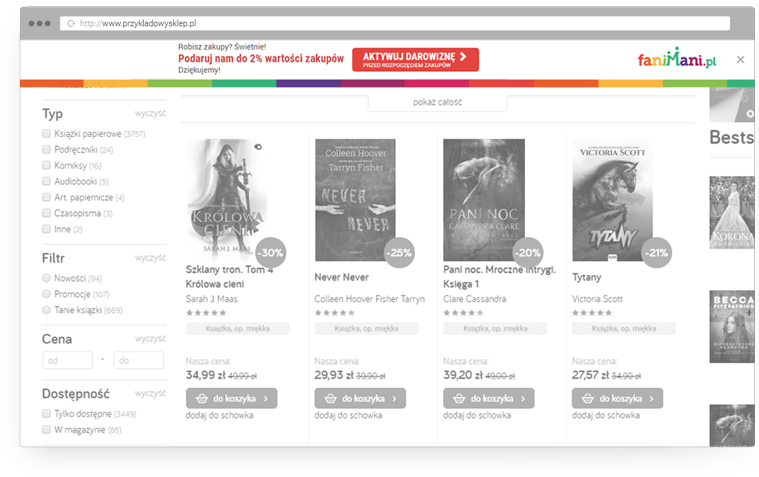Click the price 'od' input field
Screen dimensions: 759x477
[67, 360]
